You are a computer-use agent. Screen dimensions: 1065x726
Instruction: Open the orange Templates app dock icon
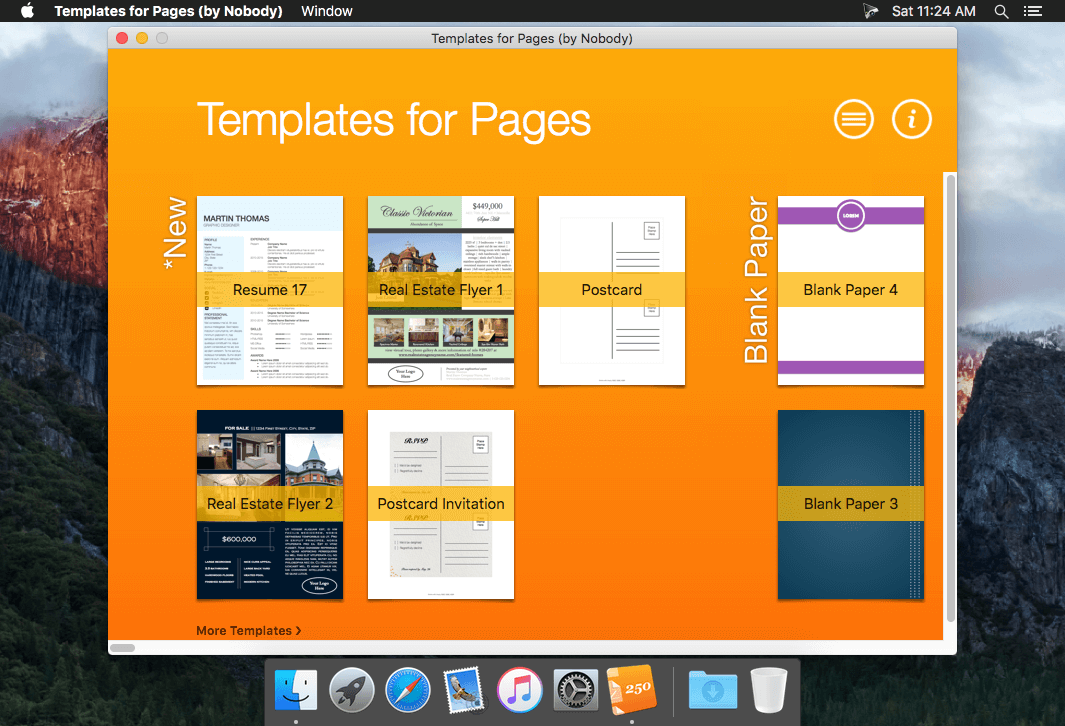click(x=632, y=690)
